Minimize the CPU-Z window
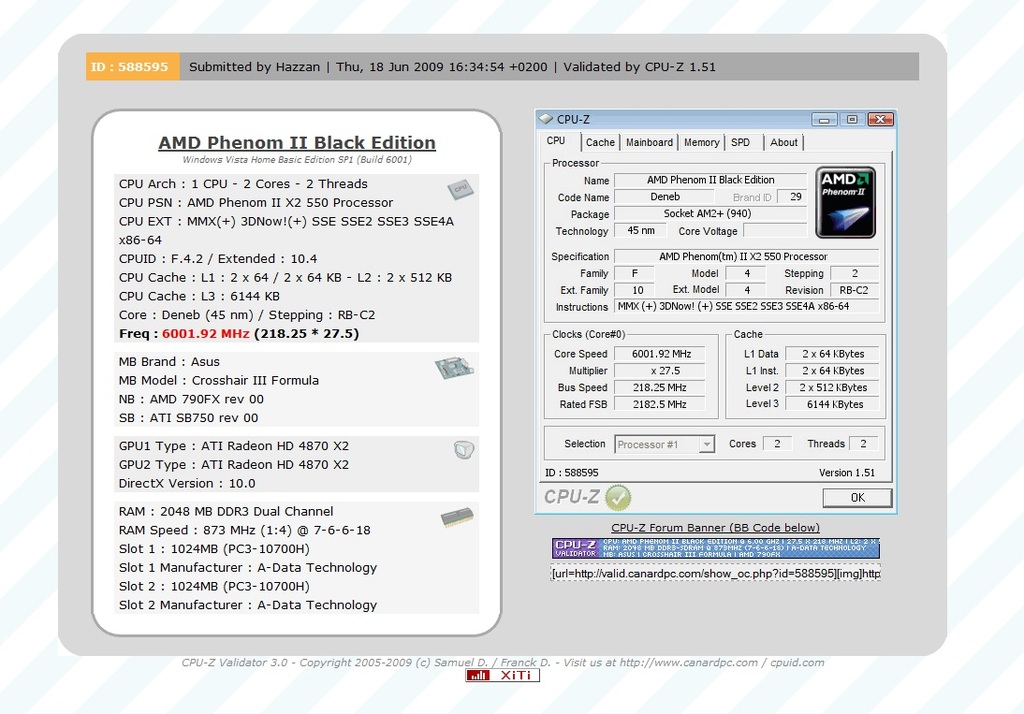 point(824,120)
